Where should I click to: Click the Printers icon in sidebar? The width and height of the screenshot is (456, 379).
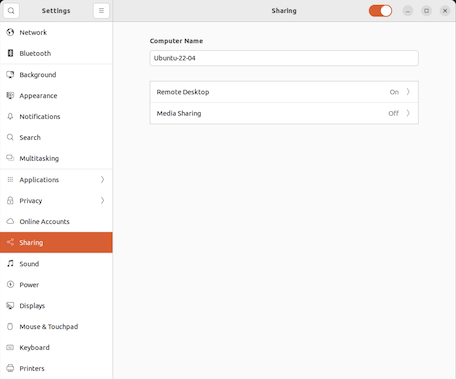10,368
